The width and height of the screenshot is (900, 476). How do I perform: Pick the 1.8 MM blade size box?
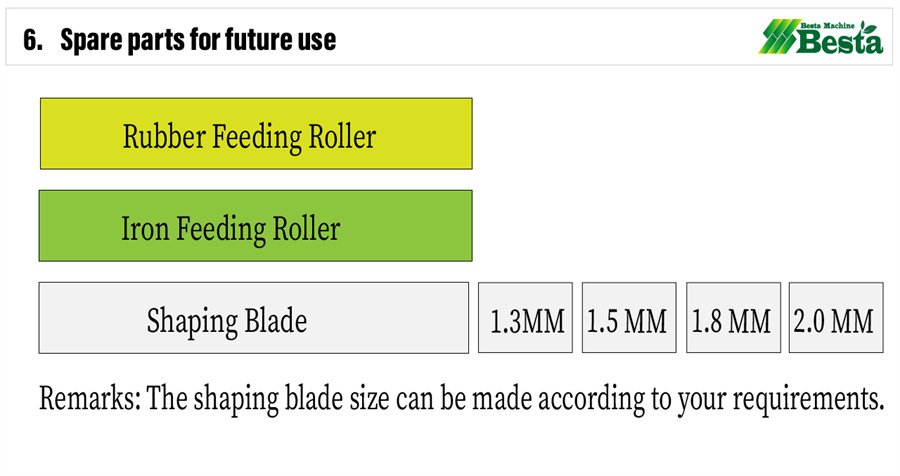click(733, 318)
